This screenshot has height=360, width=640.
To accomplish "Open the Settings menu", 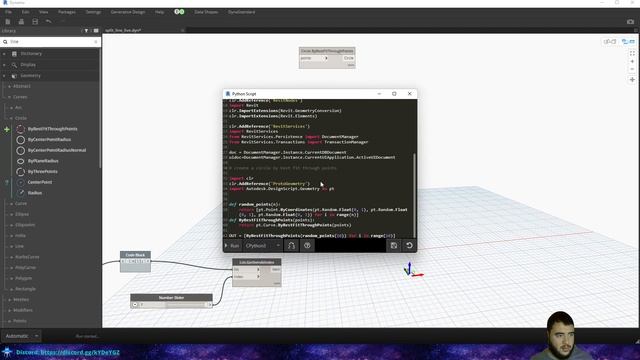I will tap(93, 12).
